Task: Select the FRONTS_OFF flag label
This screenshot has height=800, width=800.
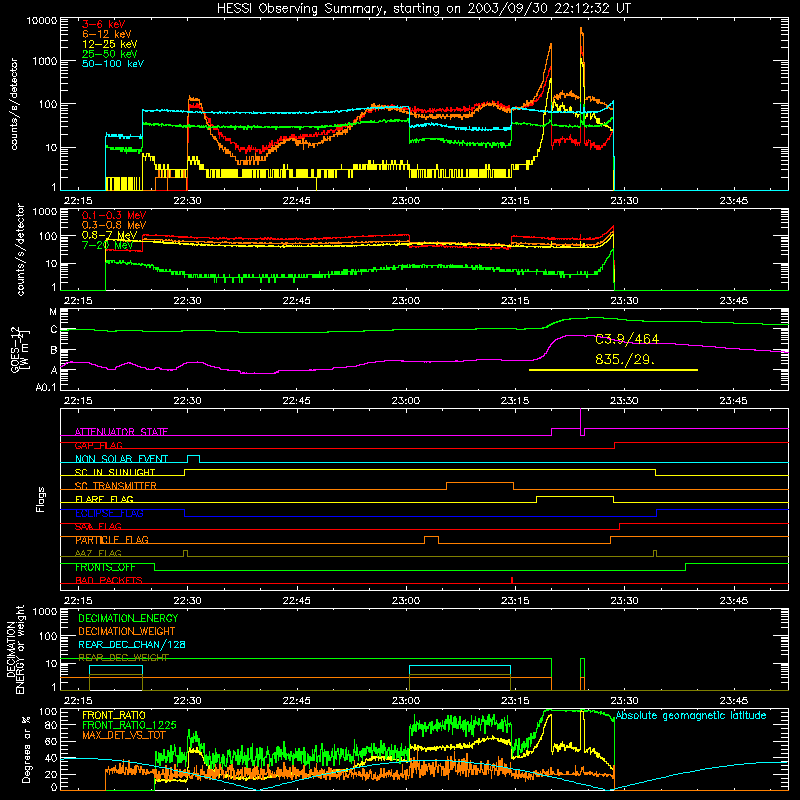Action: tap(105, 567)
